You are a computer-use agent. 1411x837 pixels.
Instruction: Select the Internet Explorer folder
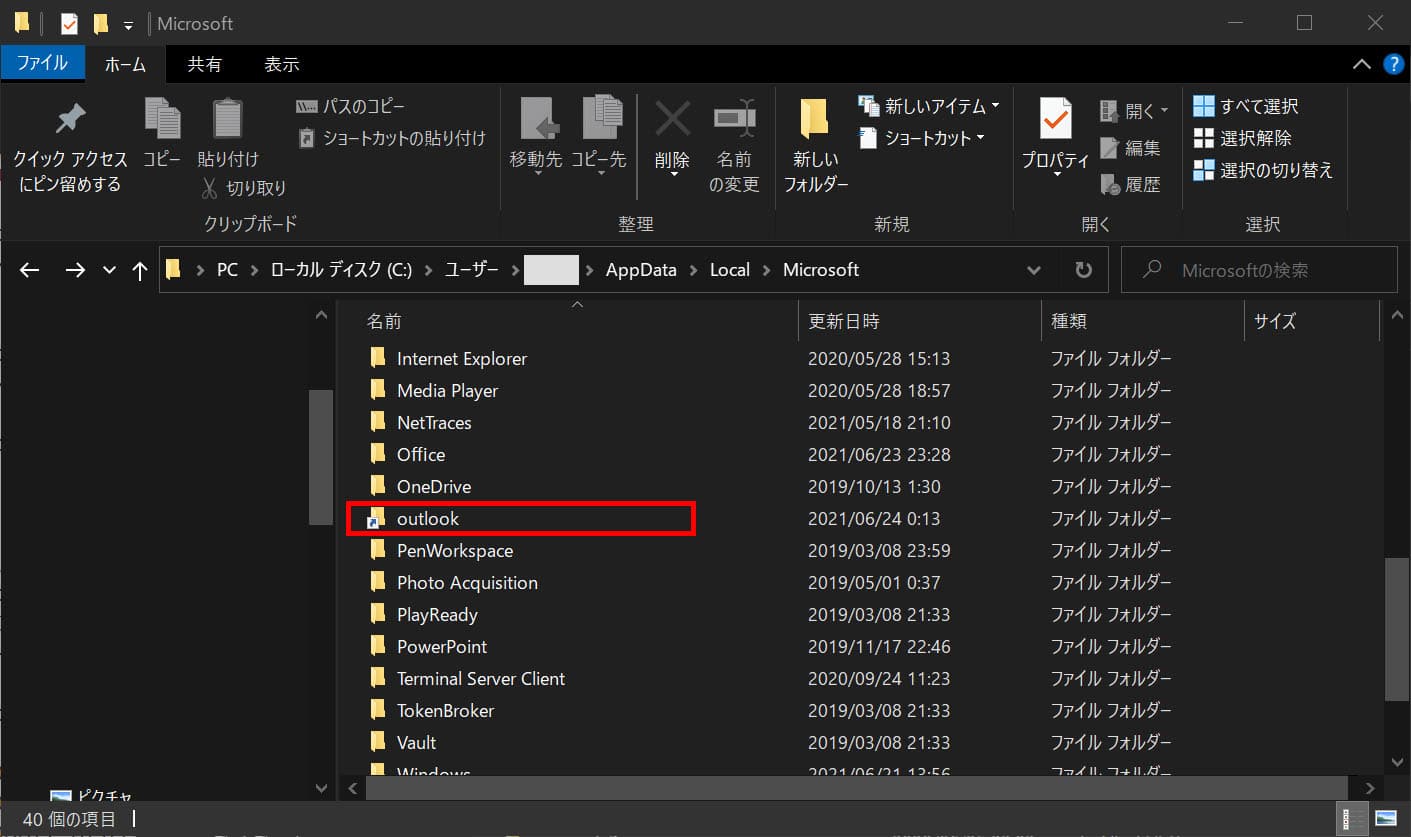461,358
